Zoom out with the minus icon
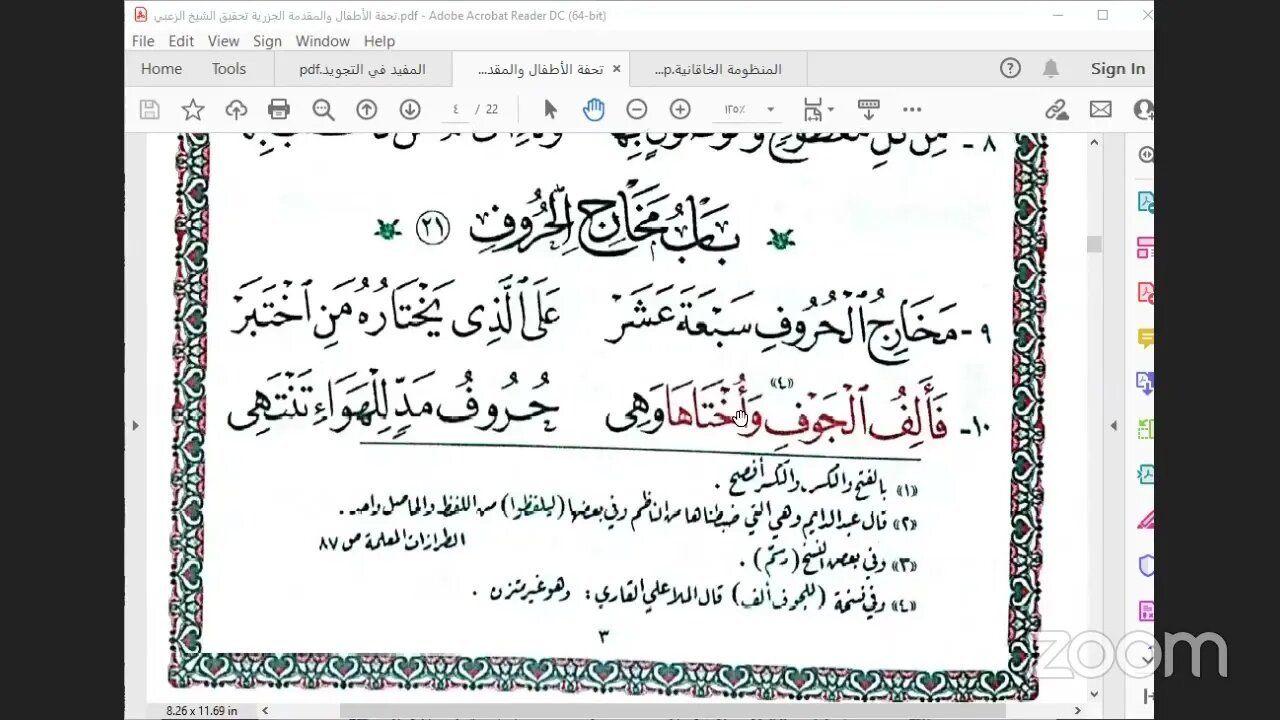1280x720 pixels. point(637,110)
